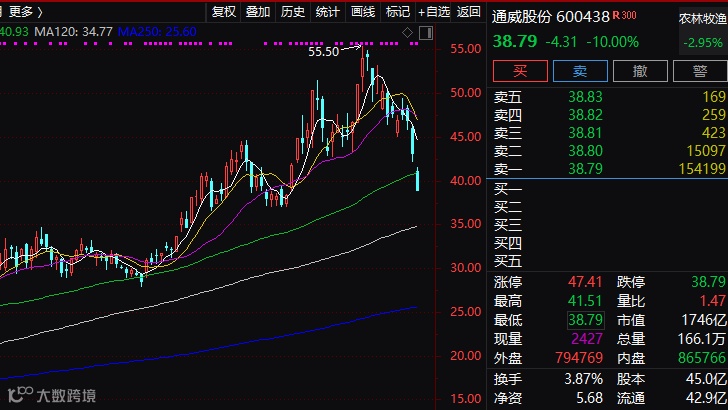The width and height of the screenshot is (728, 410).
Task: Toggle the side panel layout icon
Action: (x=426, y=33)
